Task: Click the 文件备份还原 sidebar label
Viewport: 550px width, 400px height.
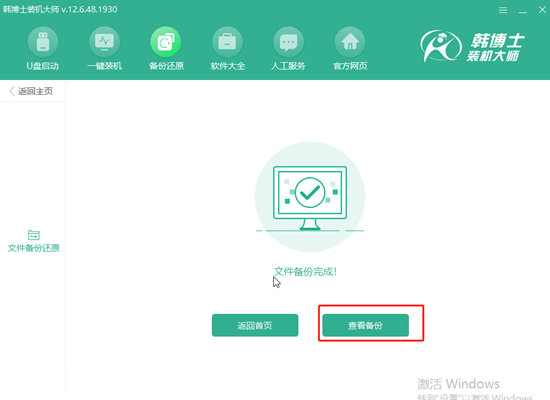Action: (34, 248)
